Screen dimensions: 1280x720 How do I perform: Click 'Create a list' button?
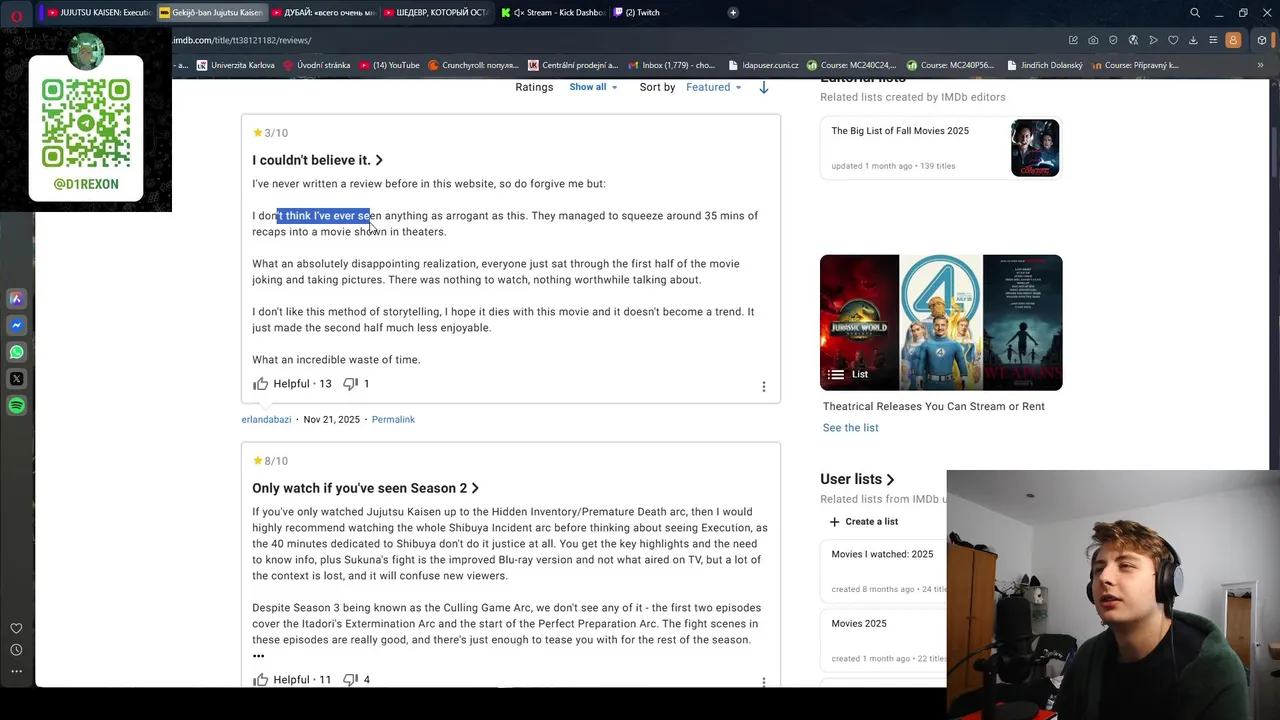point(864,522)
